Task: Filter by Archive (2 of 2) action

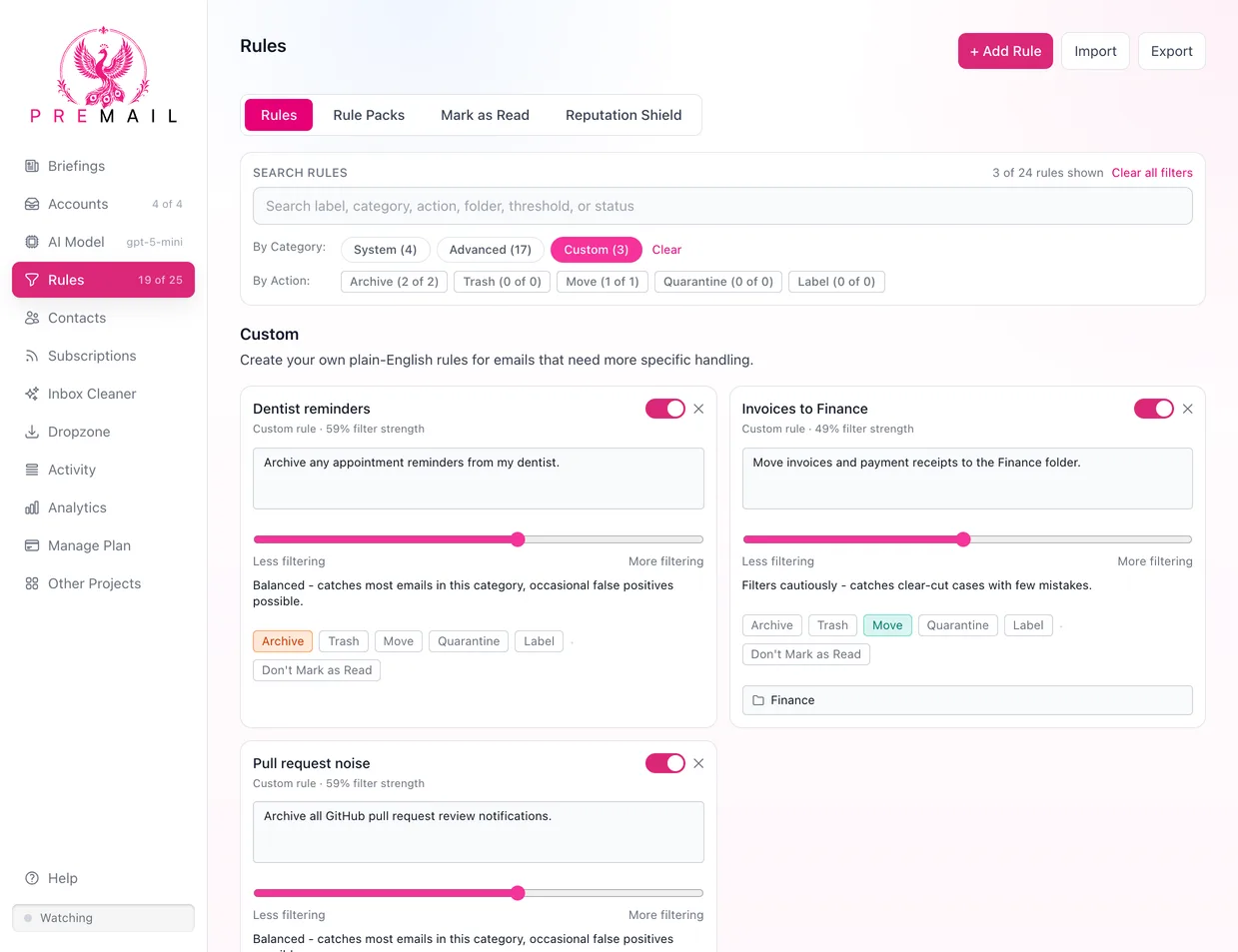Action: click(394, 282)
